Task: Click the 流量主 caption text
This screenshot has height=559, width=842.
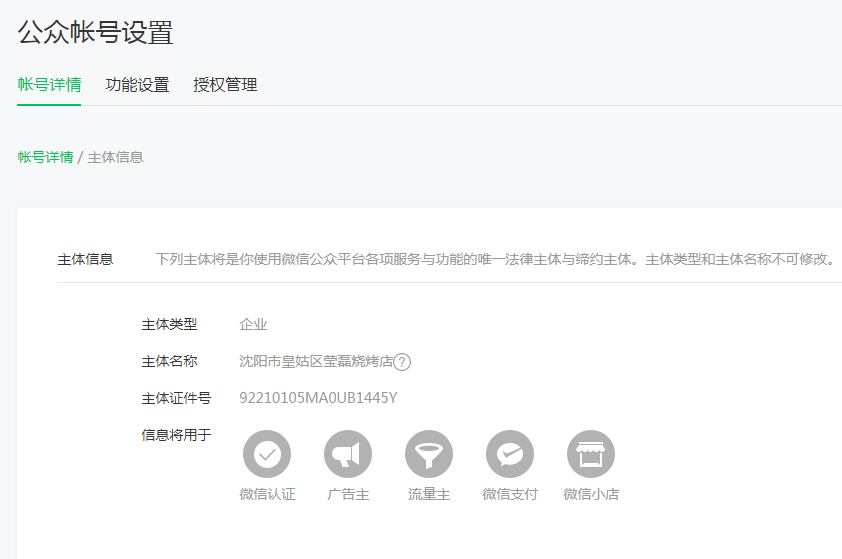Action: (x=429, y=494)
